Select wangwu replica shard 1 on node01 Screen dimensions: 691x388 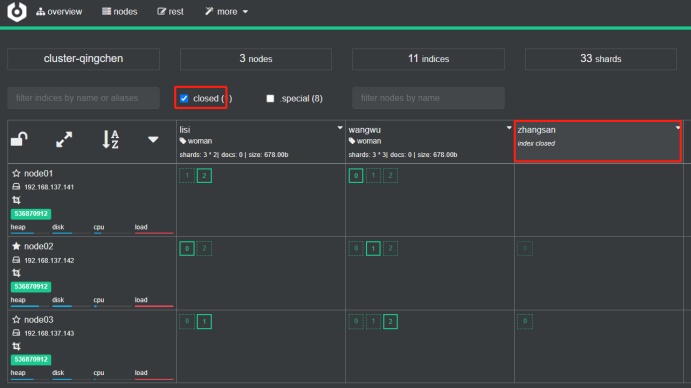click(x=373, y=175)
